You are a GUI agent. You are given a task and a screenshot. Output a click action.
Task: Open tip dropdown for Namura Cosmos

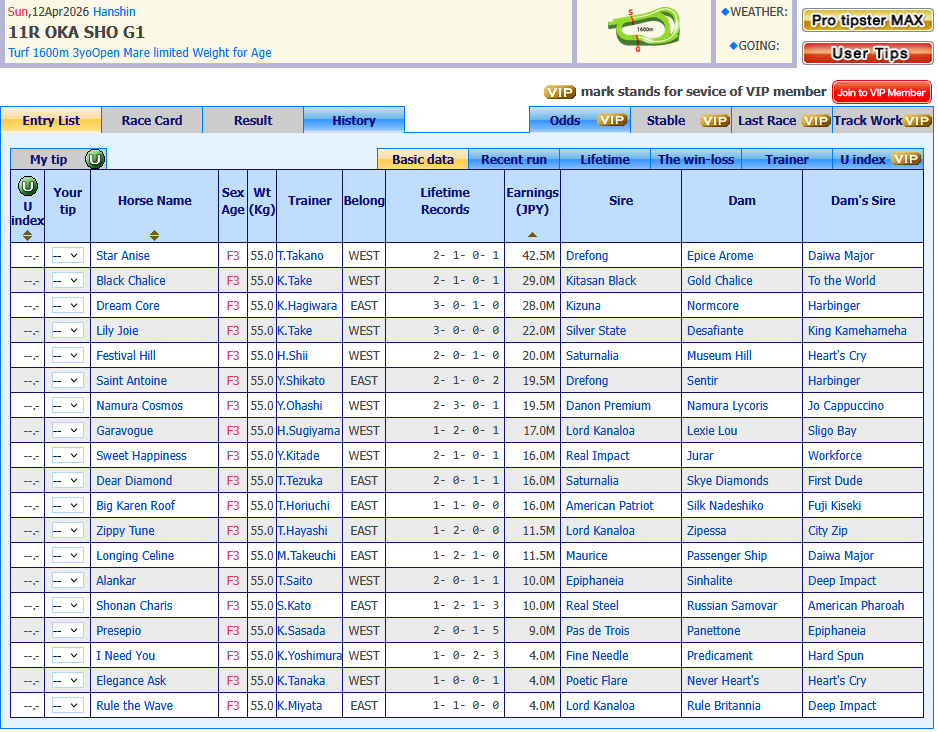click(66, 405)
